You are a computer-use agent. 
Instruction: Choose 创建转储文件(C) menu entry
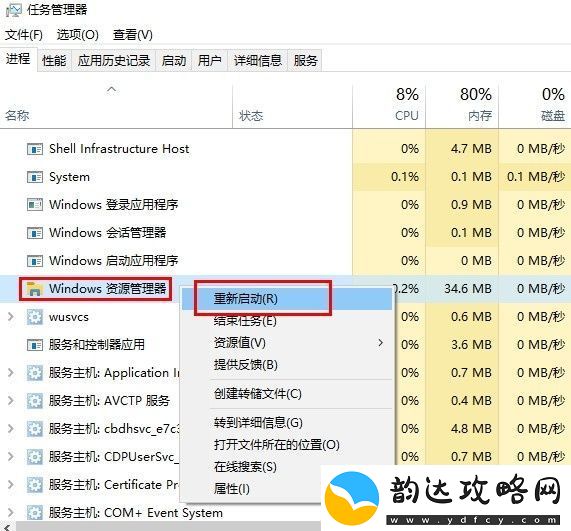[x=287, y=394]
